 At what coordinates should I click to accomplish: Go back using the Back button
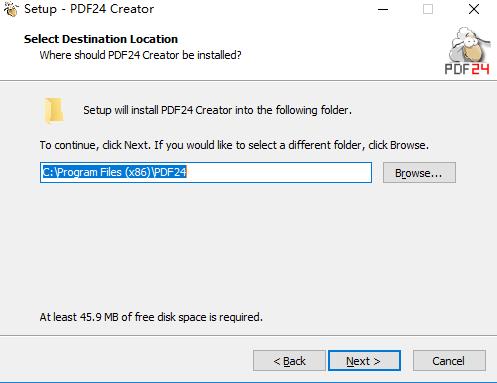289,361
